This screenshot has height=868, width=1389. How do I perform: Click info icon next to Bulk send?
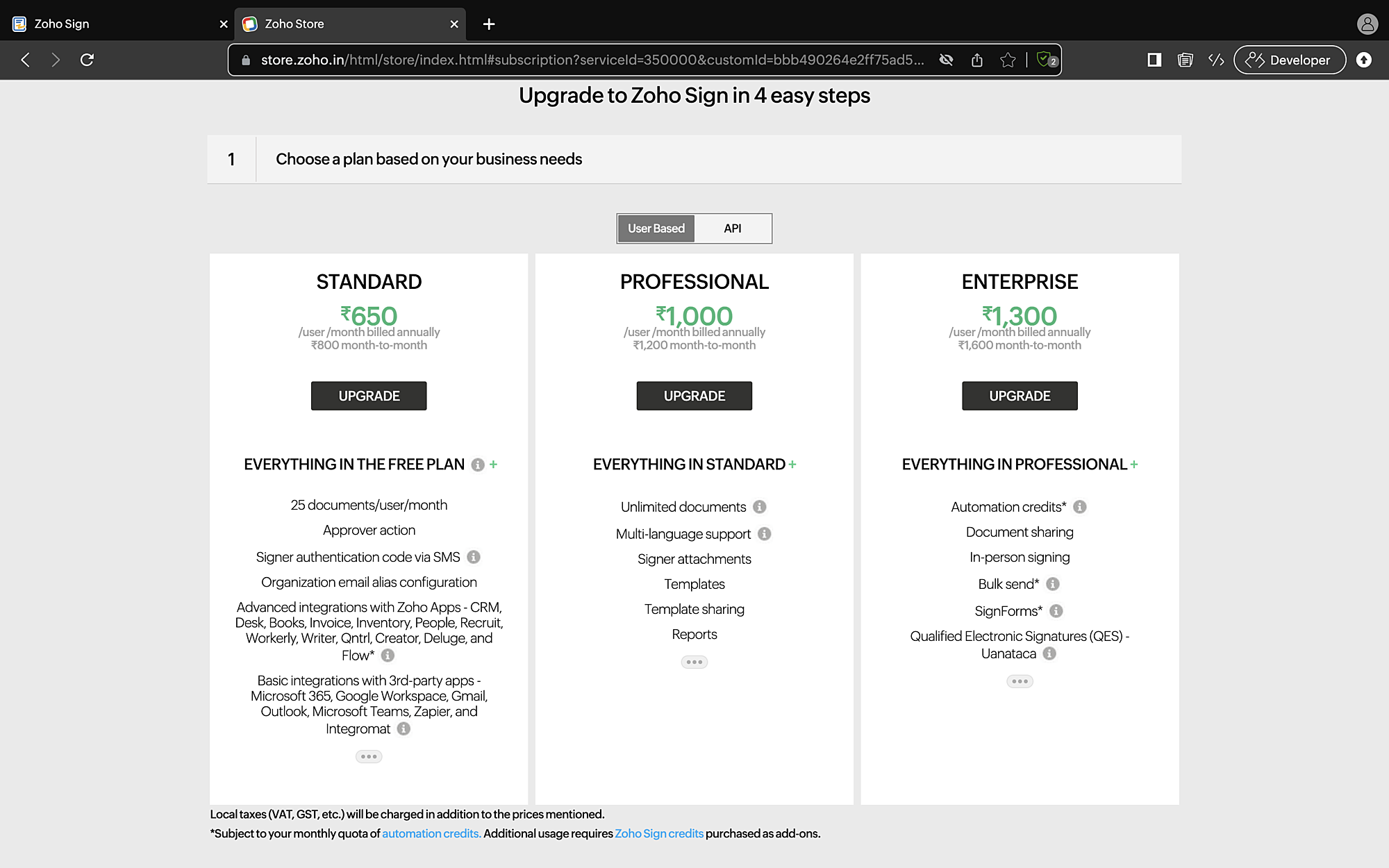click(x=1053, y=584)
